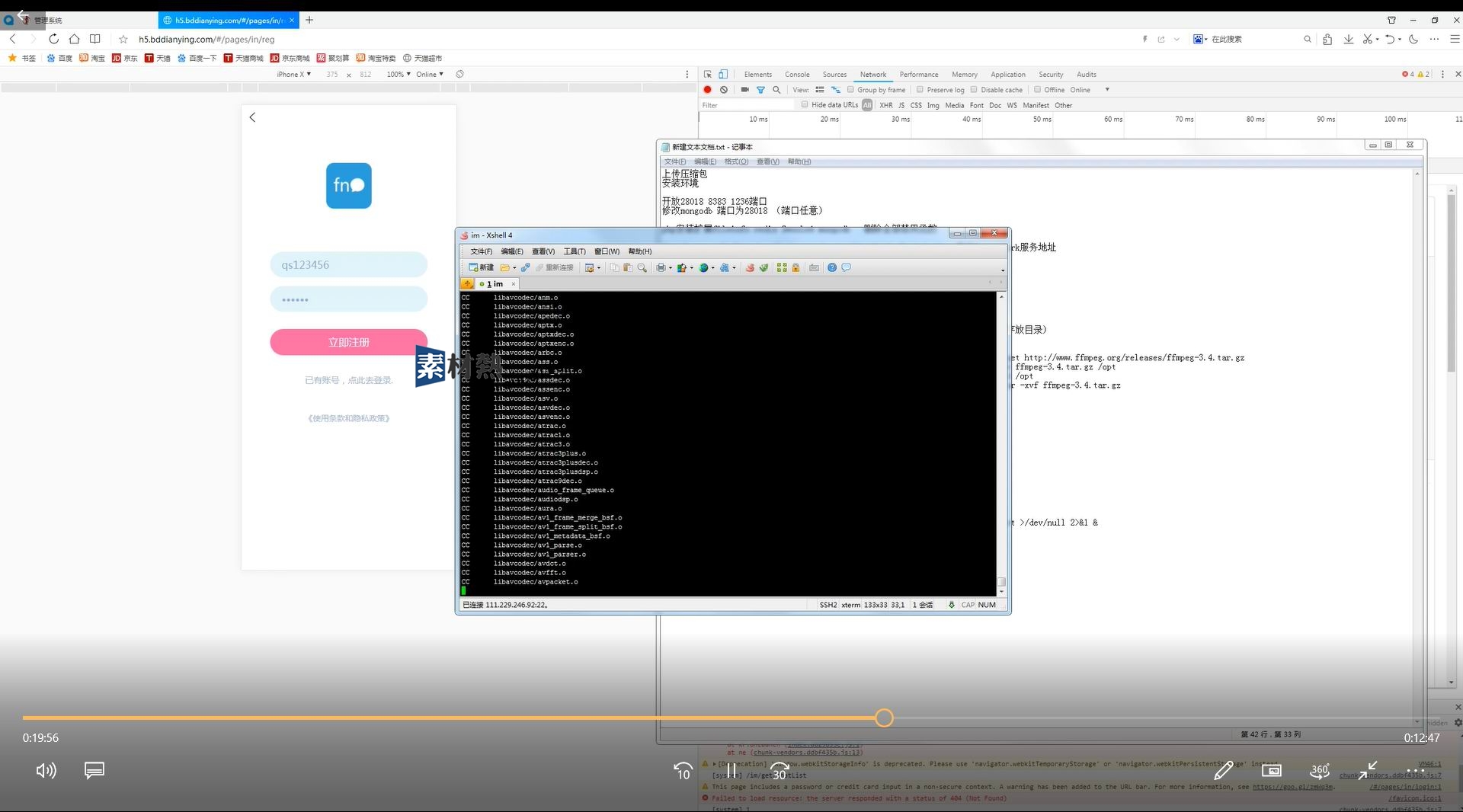1463x812 pixels.
Task: Toggle device toolbar icon in DevTools
Action: point(723,75)
